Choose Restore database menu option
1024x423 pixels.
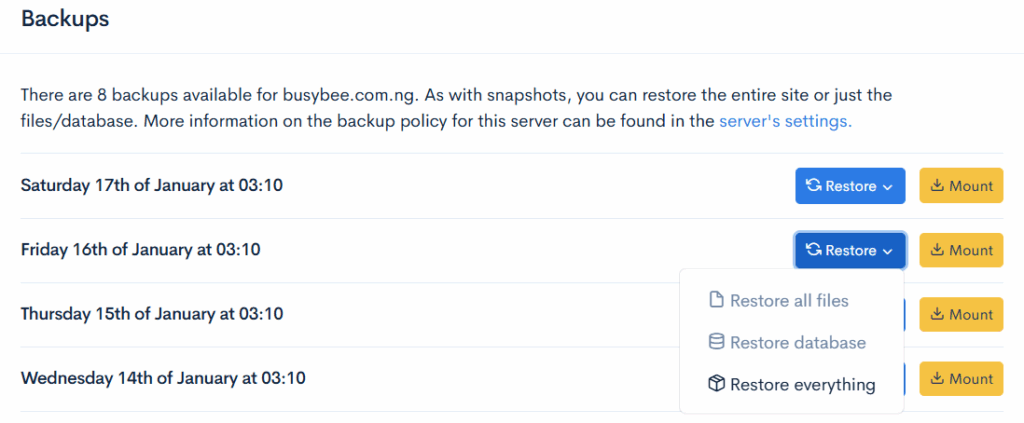[798, 342]
